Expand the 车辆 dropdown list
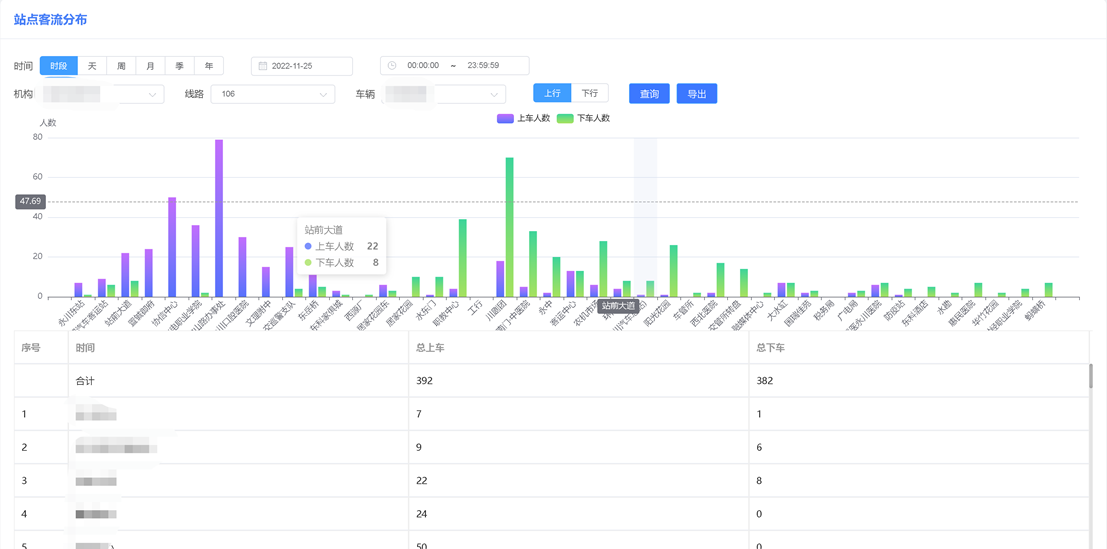Screen dimensions: 1107x549 (493, 94)
